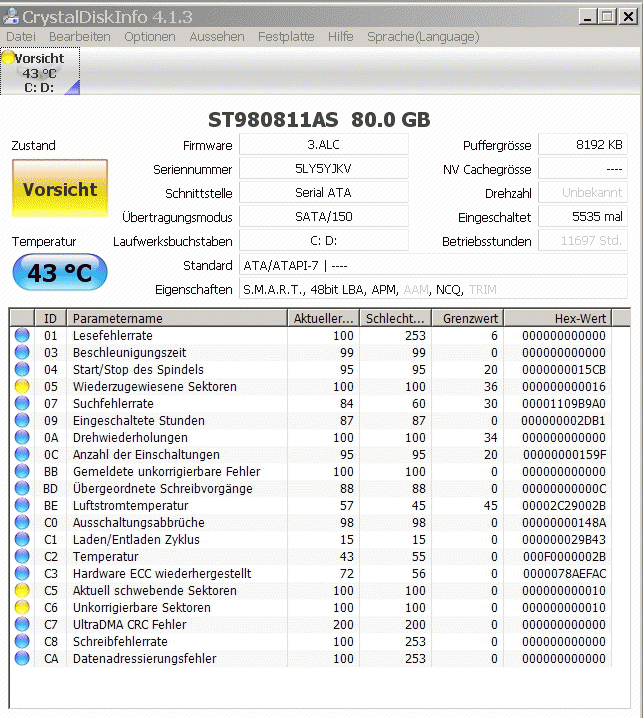Click the blue status dot for Suchfehlerrate

click(x=22, y=403)
